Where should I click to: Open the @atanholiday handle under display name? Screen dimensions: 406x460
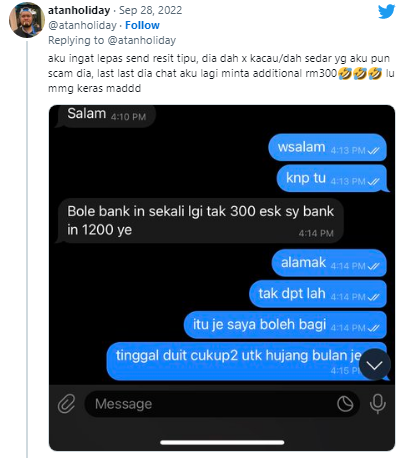click(82, 25)
